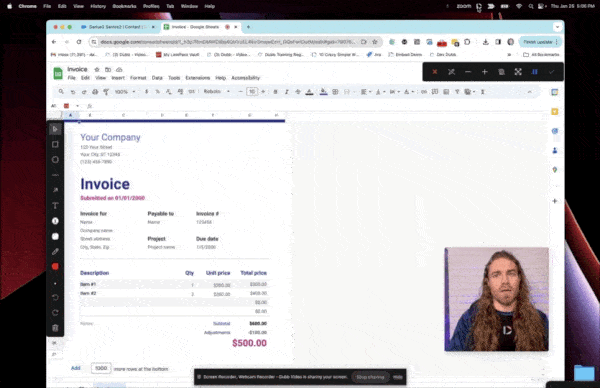This screenshot has width=600, height=388.
Task: Open the Insert menu
Action: pyautogui.click(x=118, y=78)
